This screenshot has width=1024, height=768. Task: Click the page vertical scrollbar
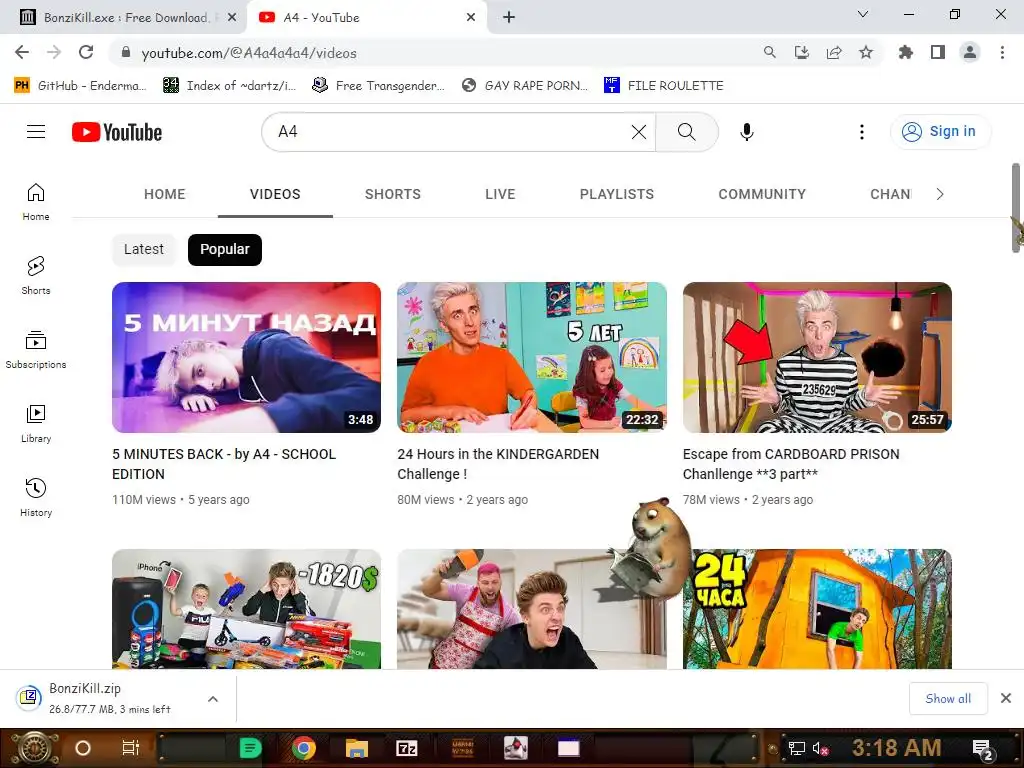pyautogui.click(x=1016, y=208)
